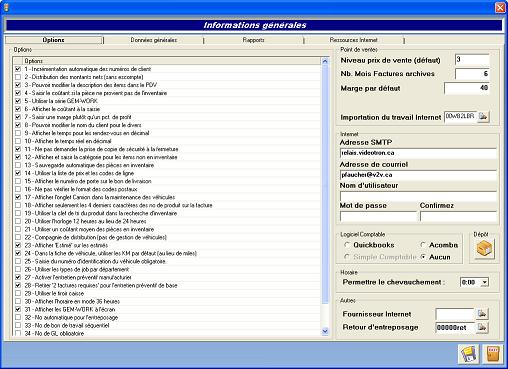Select Aucun accounting option
The width and height of the screenshot is (508, 369).
click(x=423, y=257)
